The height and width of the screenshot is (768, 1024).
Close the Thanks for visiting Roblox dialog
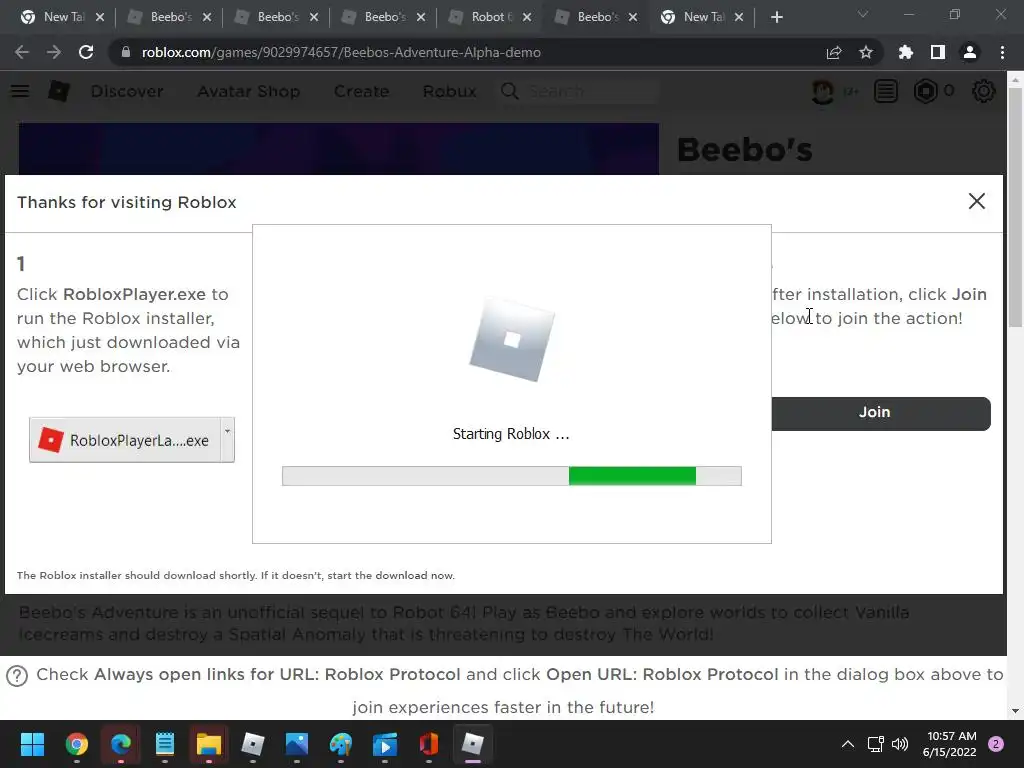tap(976, 201)
